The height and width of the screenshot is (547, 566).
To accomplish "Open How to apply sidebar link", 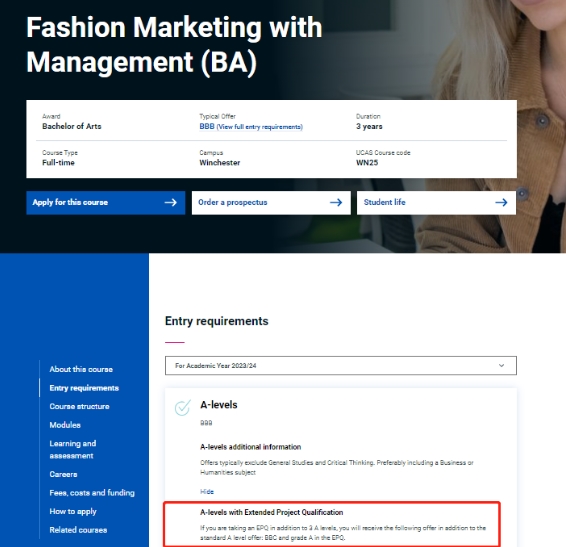I will [73, 511].
